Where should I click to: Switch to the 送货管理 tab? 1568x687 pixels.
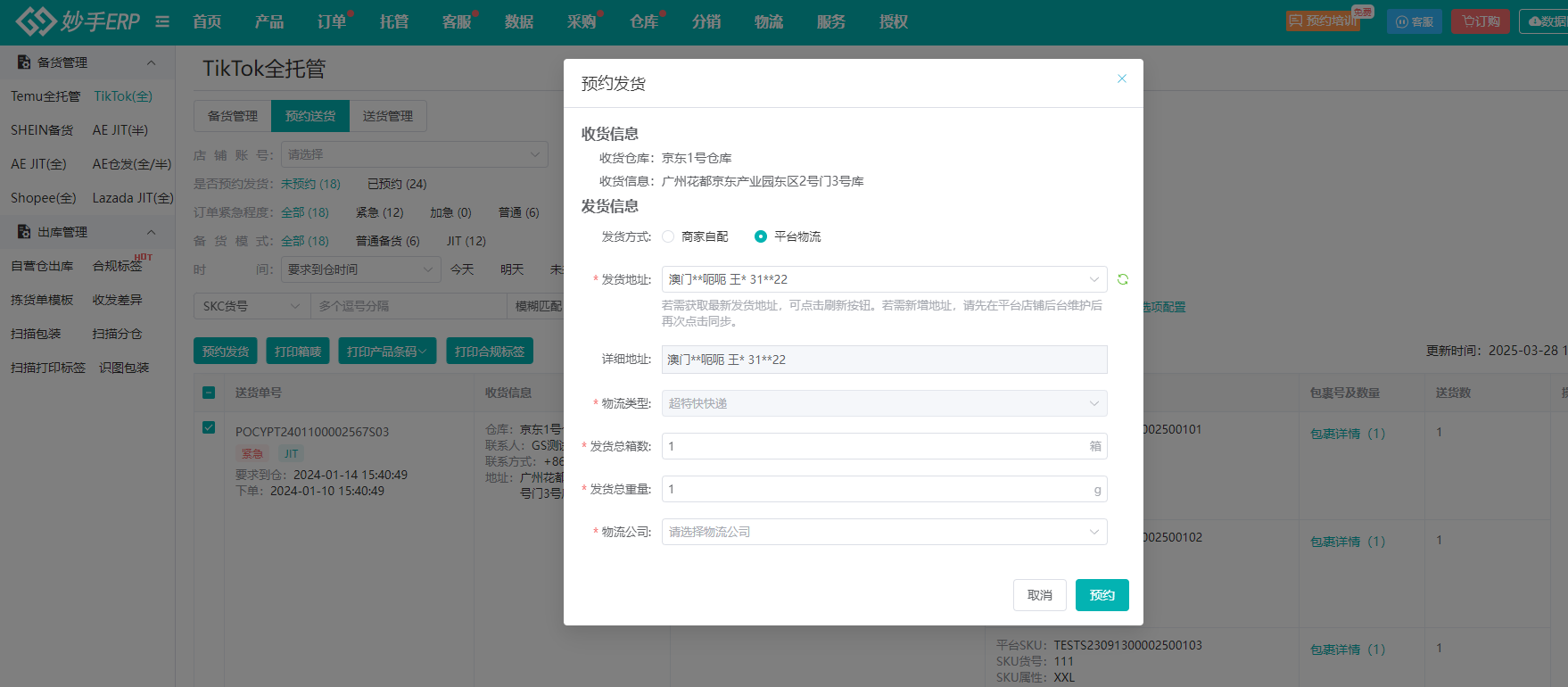point(388,116)
